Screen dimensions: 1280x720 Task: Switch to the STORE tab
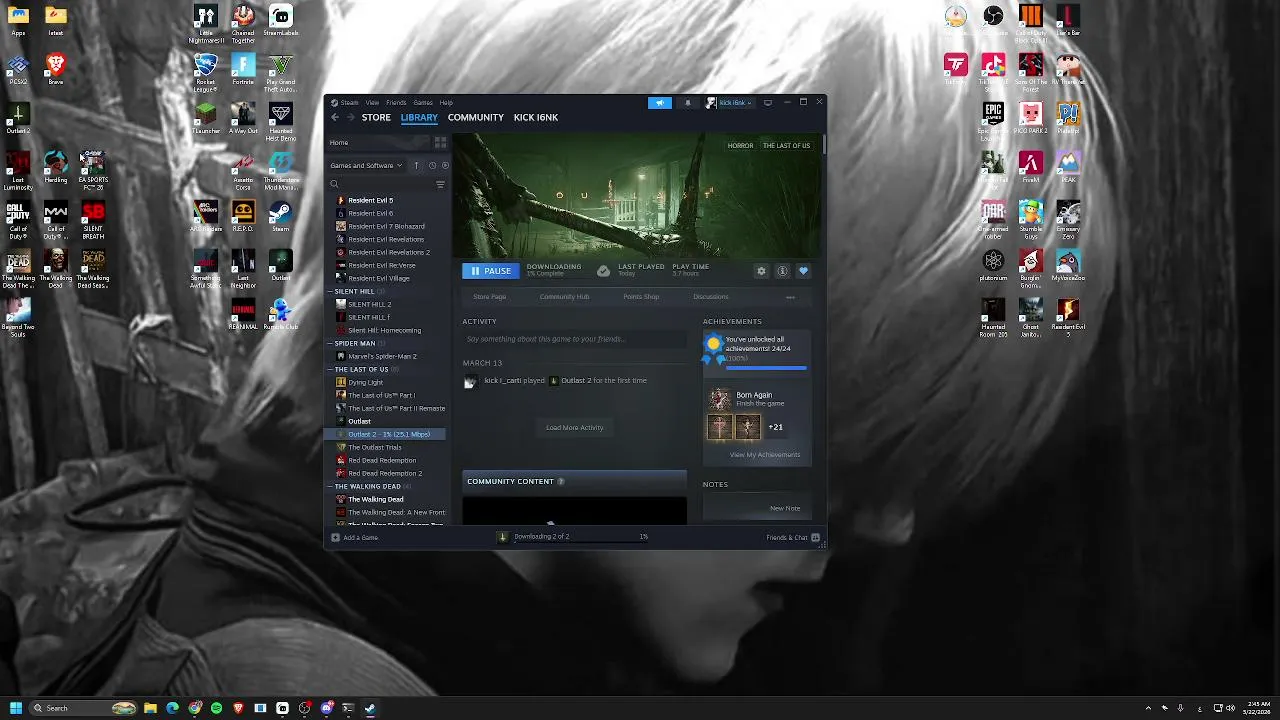376,117
